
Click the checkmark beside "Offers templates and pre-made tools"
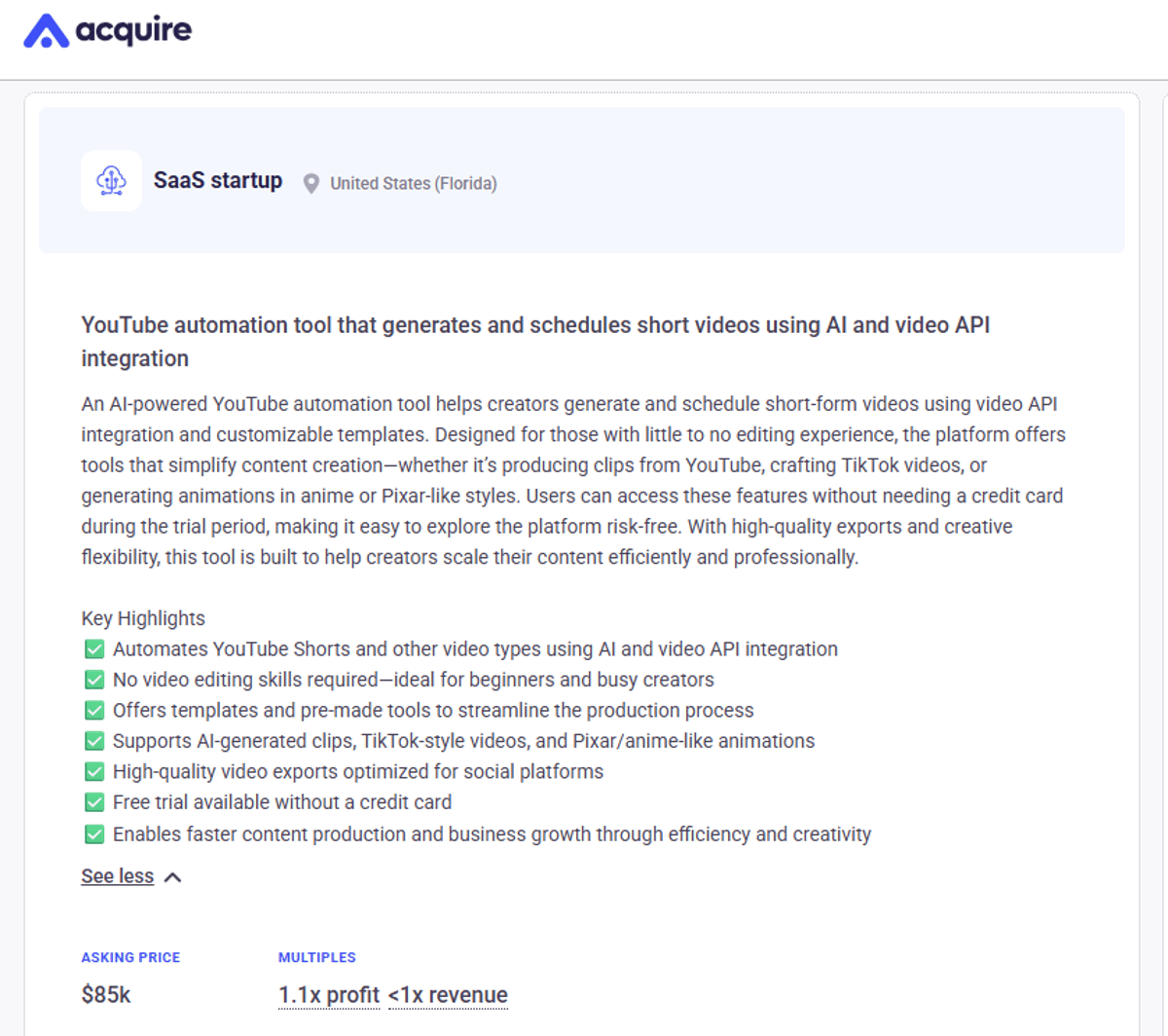tap(93, 709)
